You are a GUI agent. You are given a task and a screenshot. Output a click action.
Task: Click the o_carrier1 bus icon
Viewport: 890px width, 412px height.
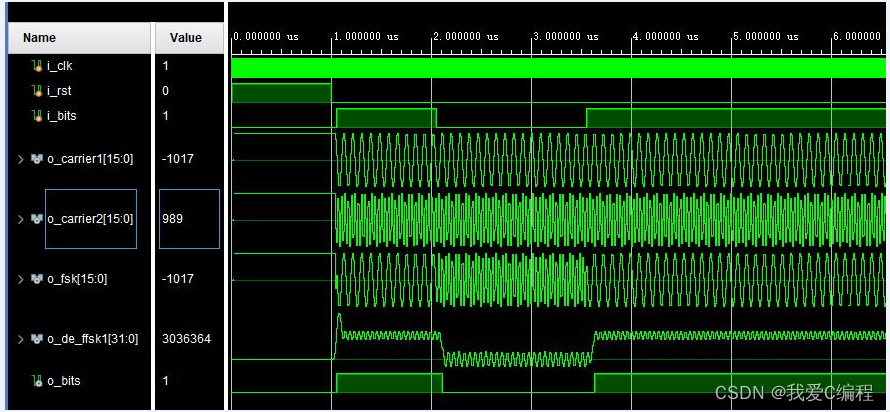[37, 158]
